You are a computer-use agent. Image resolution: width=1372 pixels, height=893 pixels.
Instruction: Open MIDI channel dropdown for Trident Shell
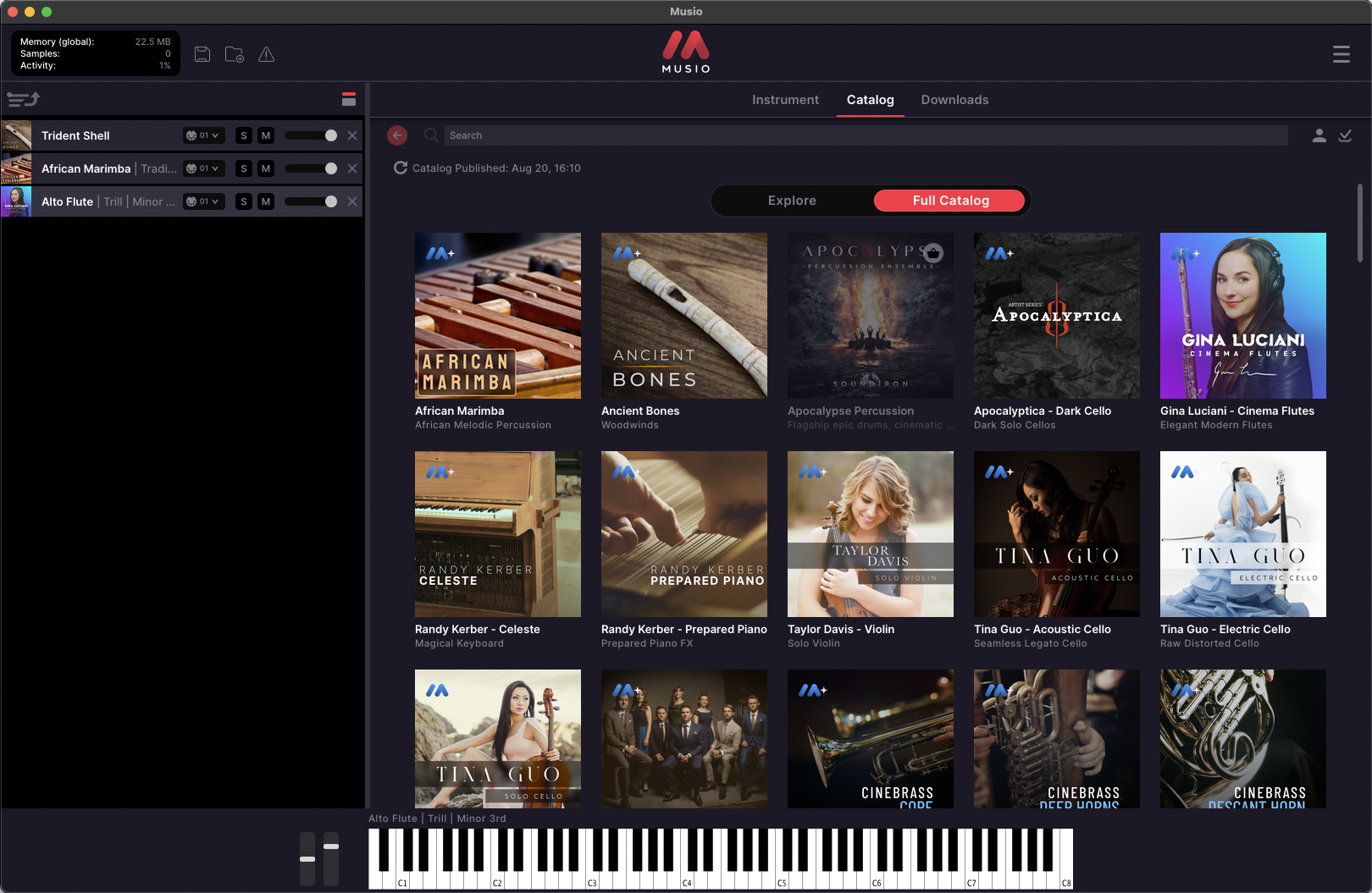203,135
